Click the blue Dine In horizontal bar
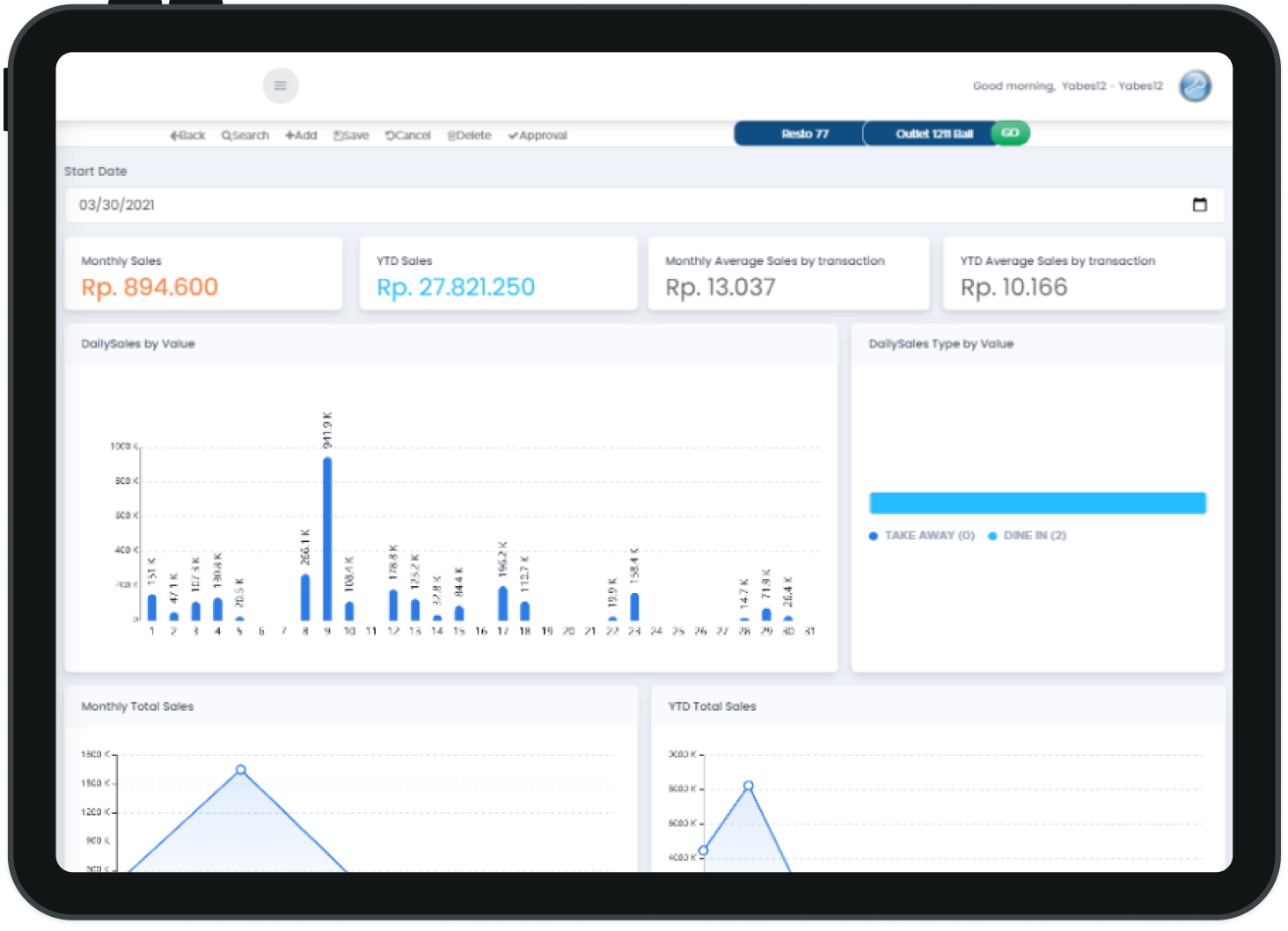Image resolution: width=1288 pixels, height=931 pixels. coord(1037,503)
